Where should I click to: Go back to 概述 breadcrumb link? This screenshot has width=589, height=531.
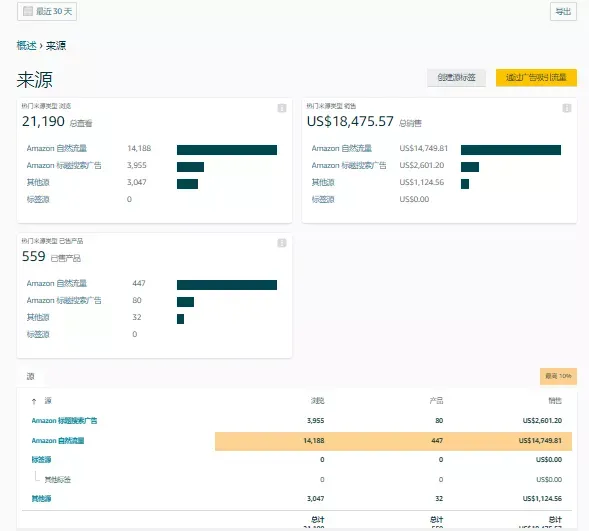coord(26,46)
